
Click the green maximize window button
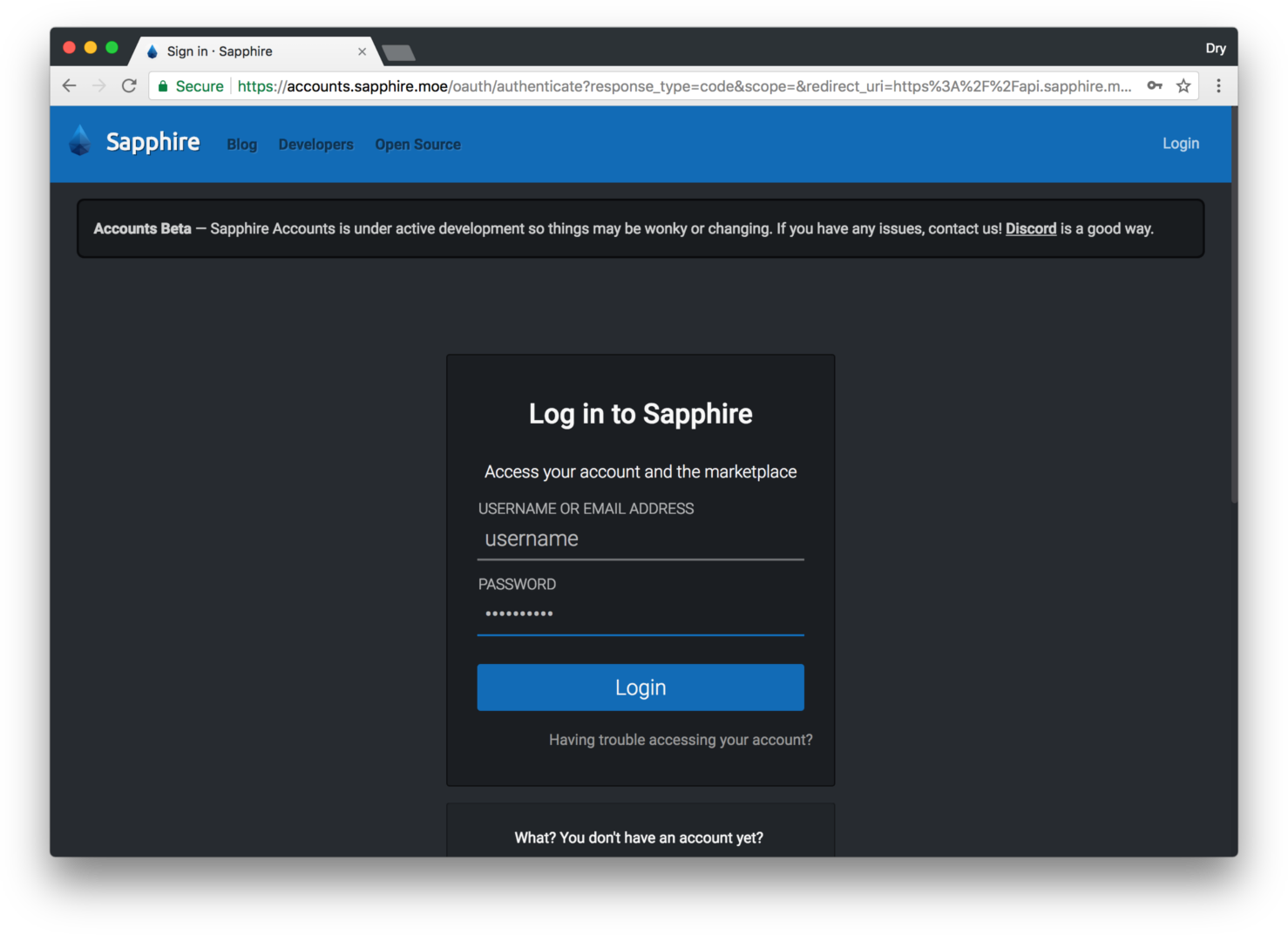112,48
